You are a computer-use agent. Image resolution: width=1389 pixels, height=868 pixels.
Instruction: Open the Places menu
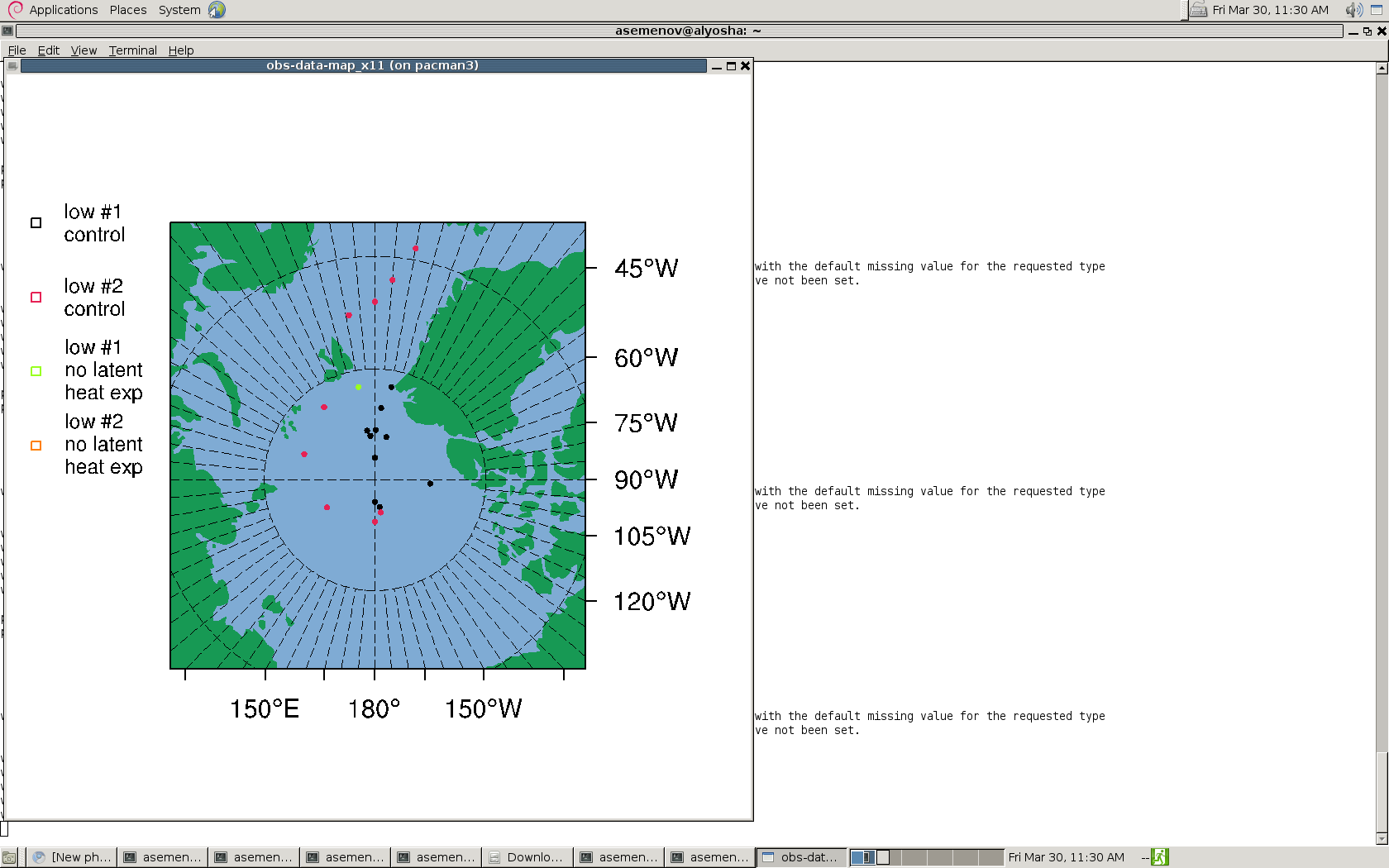[x=128, y=10]
